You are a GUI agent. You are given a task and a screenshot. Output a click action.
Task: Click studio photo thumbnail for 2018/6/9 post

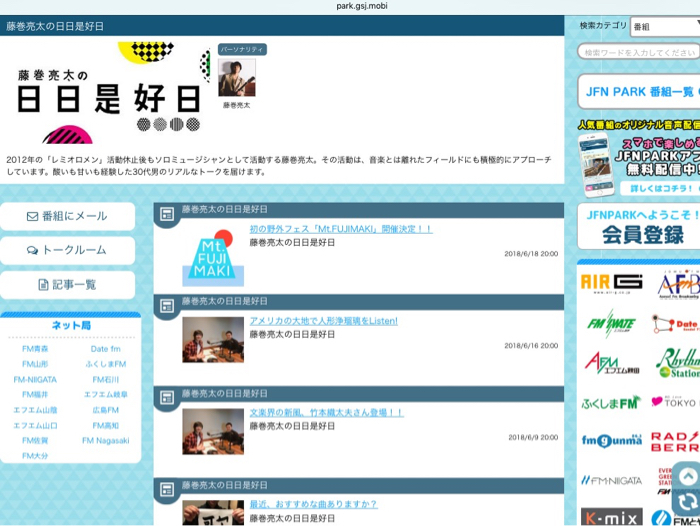(213, 431)
